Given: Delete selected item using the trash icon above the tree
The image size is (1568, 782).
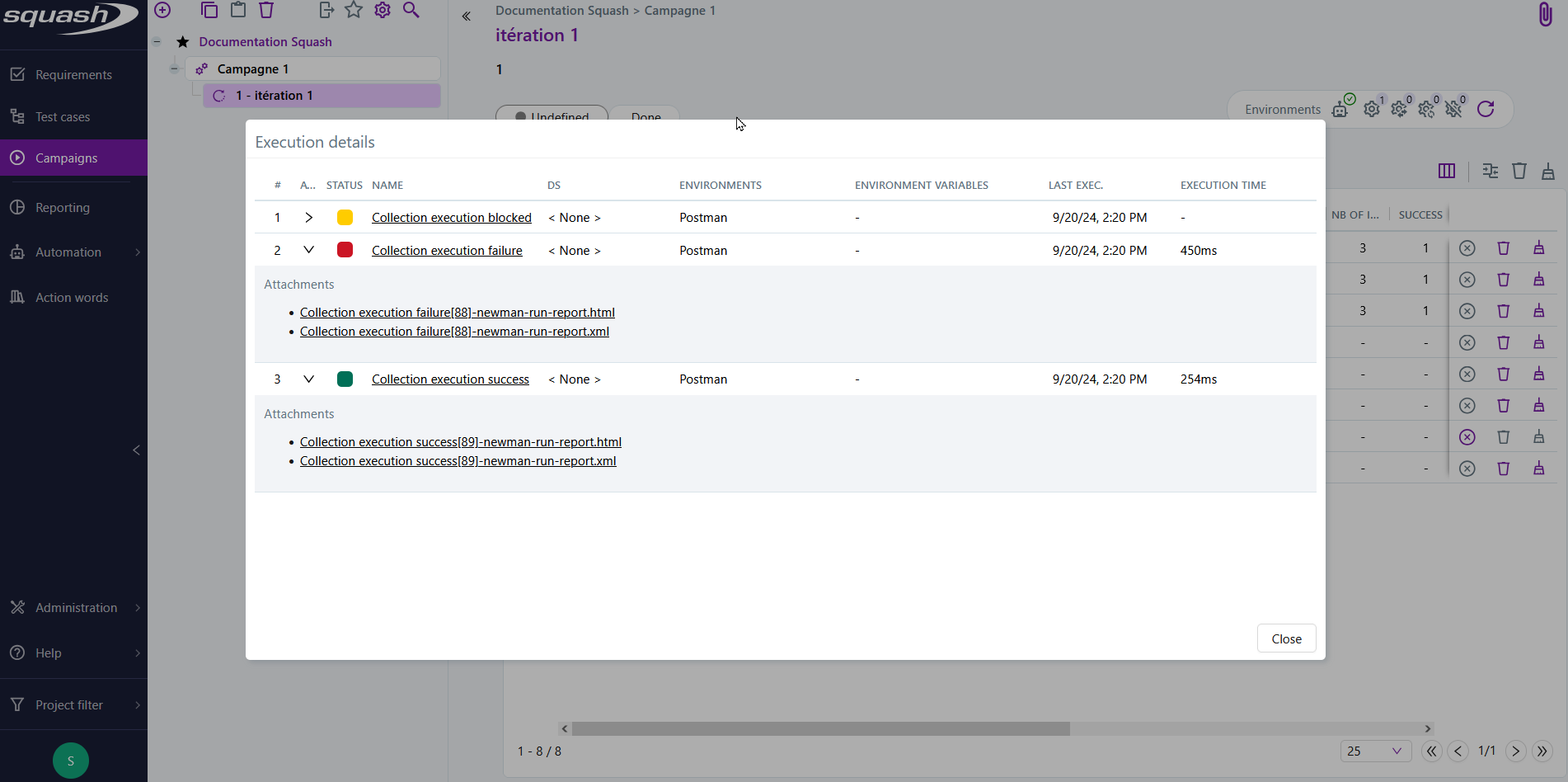Looking at the screenshot, I should pyautogui.click(x=265, y=10).
